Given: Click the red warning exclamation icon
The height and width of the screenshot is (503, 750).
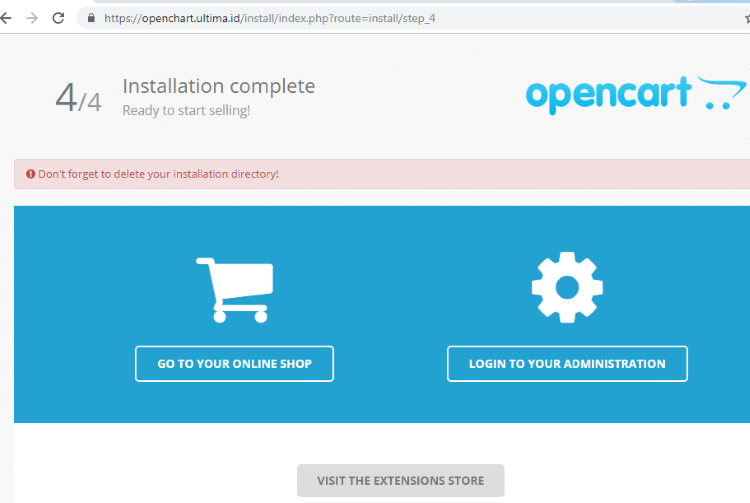Looking at the screenshot, I should 31,174.
